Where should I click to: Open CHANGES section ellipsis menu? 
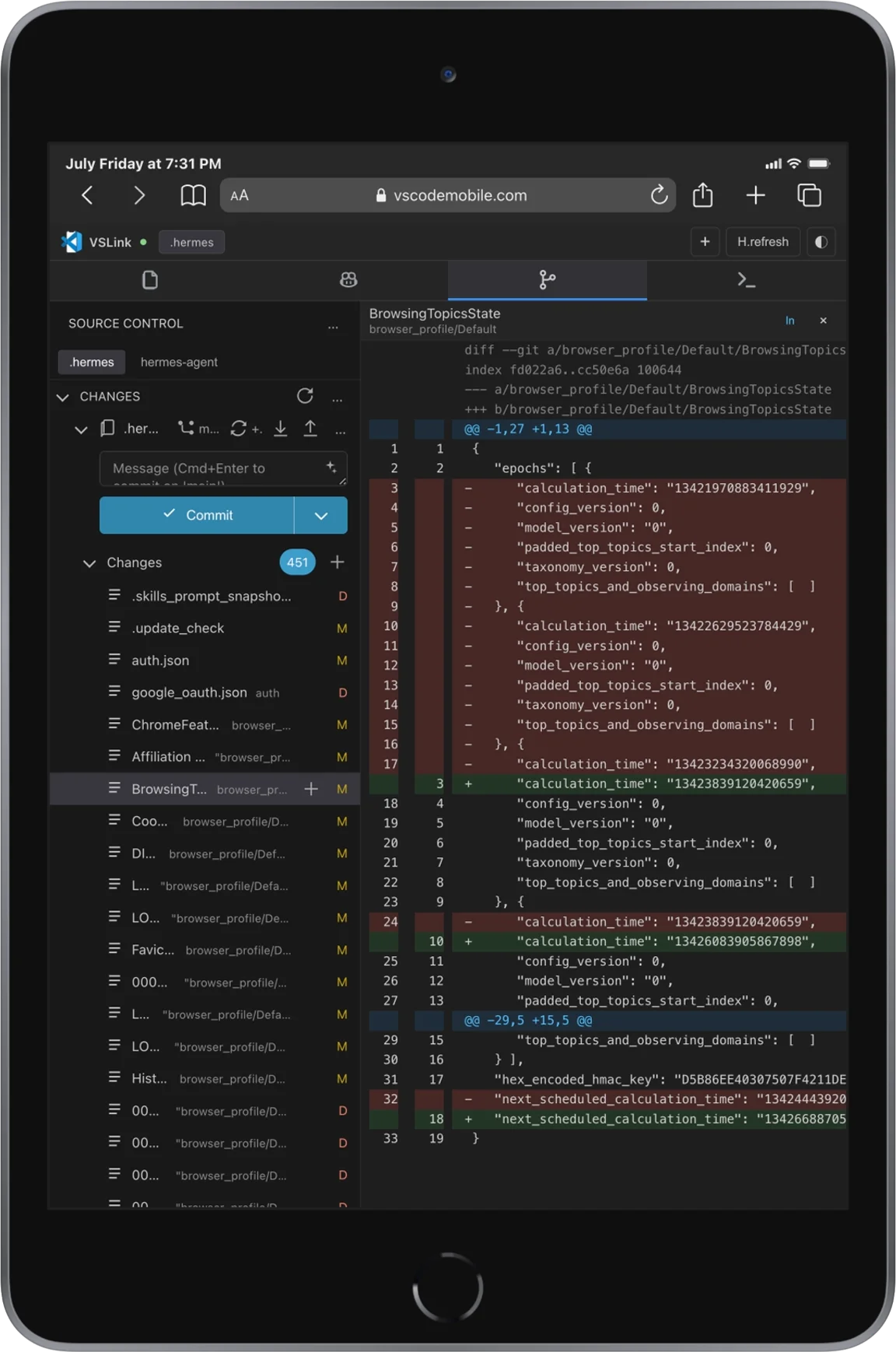[337, 398]
